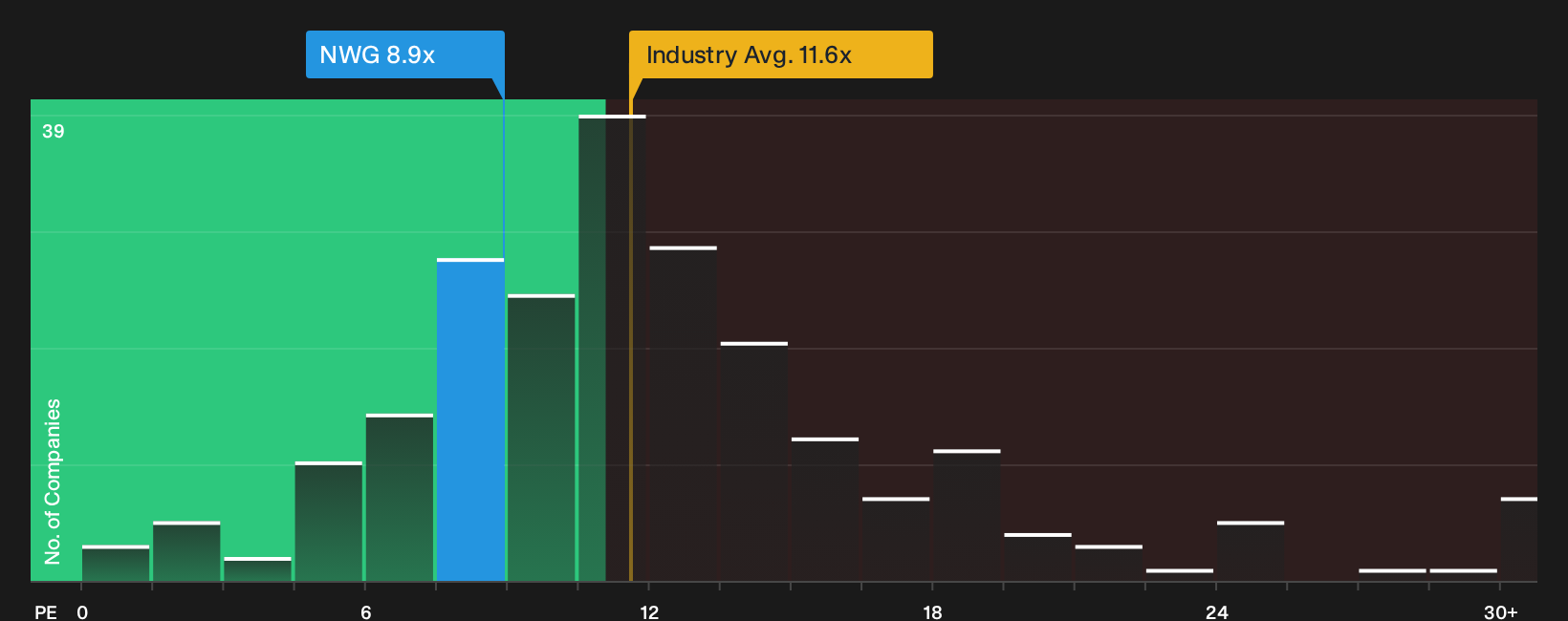Click the "0" x-axis tick label
This screenshot has width=1568, height=621.
[x=82, y=612]
